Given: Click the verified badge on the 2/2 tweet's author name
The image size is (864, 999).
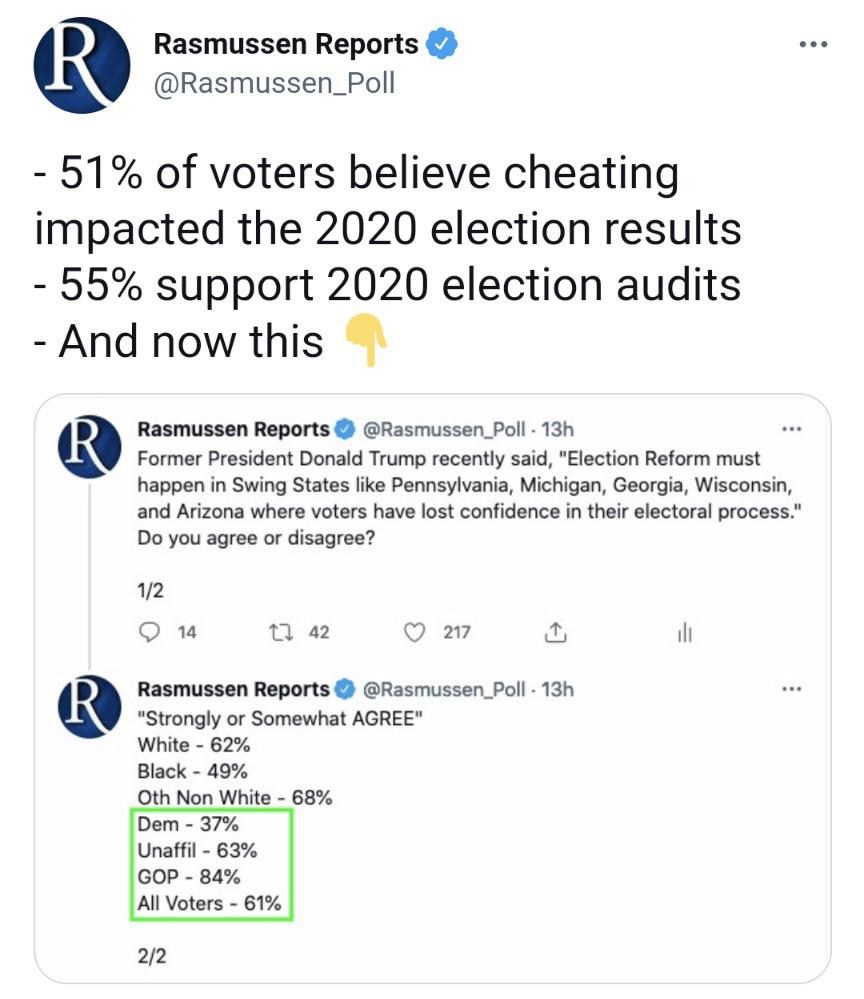Looking at the screenshot, I should point(345,689).
